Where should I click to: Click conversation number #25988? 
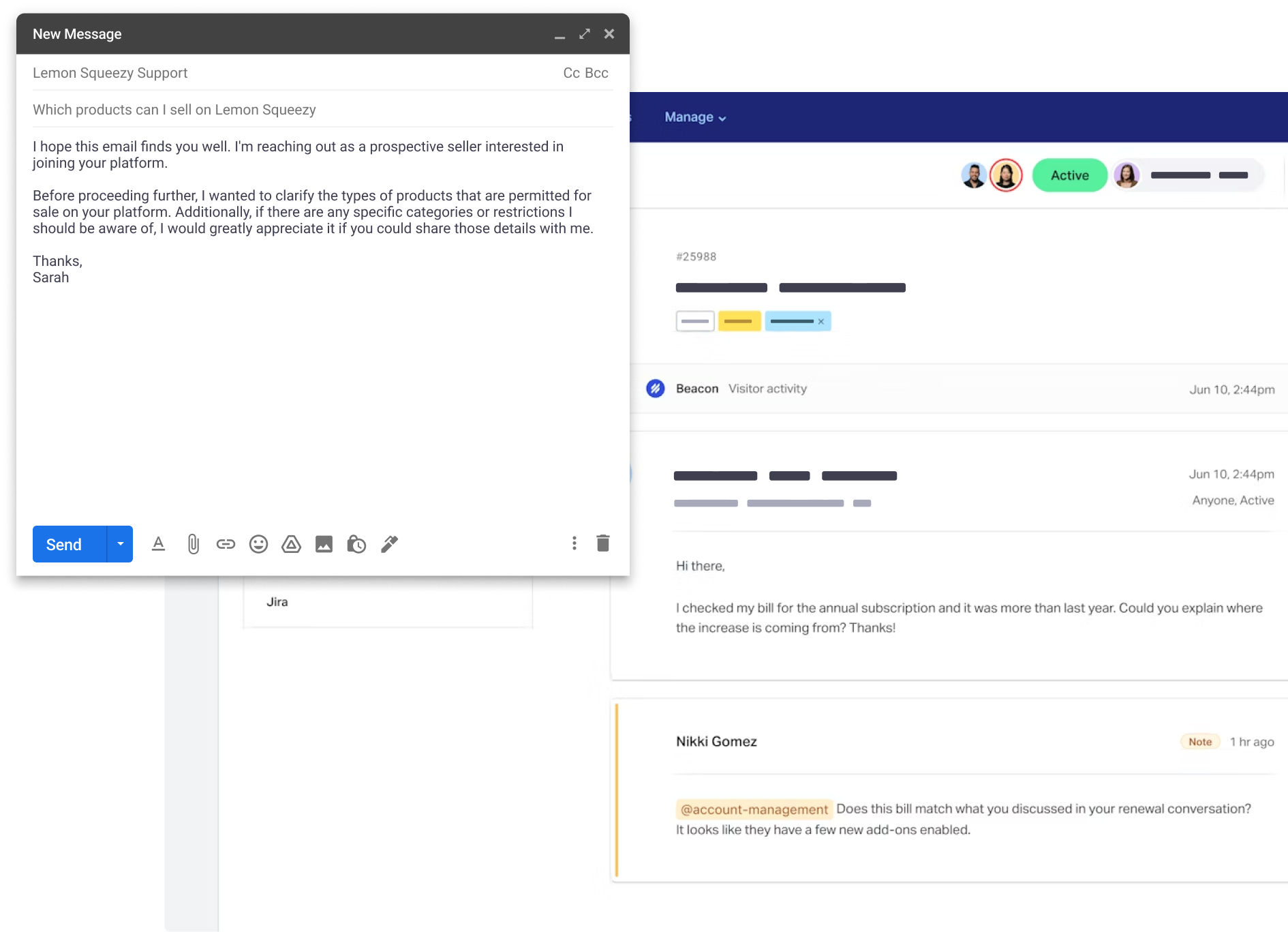[x=696, y=257]
